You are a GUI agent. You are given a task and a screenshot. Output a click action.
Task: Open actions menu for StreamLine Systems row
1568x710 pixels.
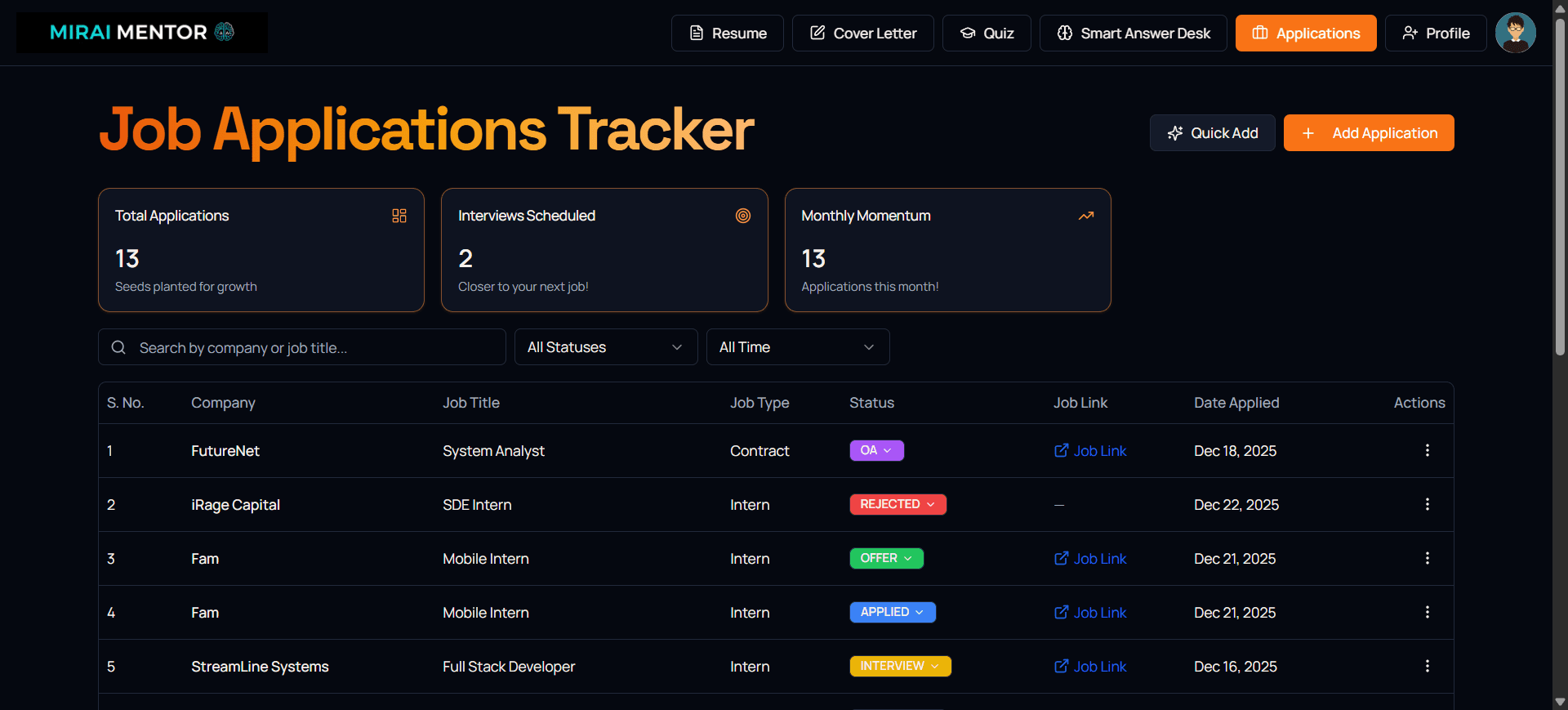1428,667
